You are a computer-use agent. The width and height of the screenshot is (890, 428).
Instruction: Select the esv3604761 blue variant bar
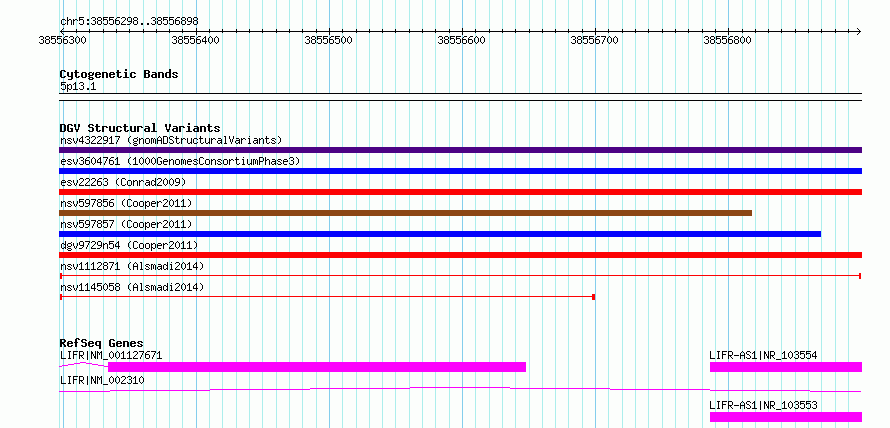(x=460, y=171)
